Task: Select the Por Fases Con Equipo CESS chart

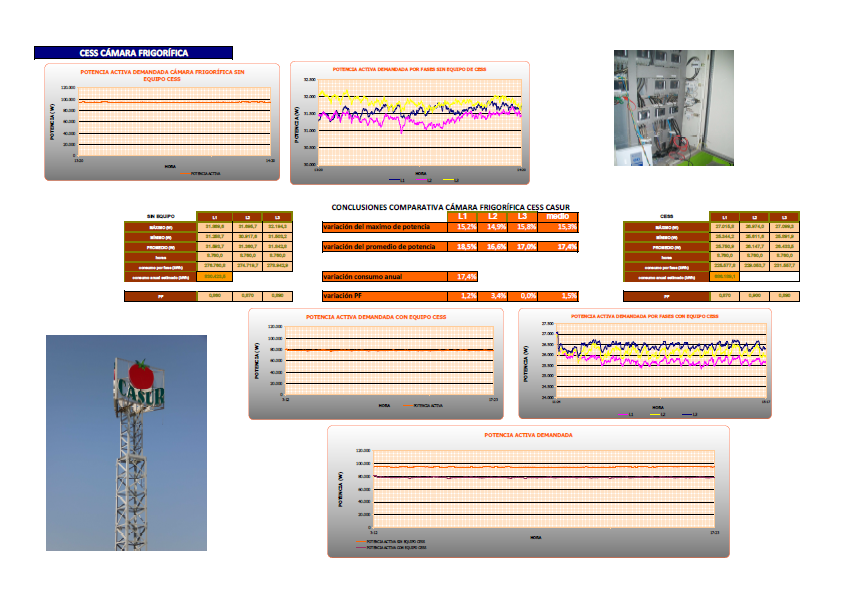Action: (644, 363)
